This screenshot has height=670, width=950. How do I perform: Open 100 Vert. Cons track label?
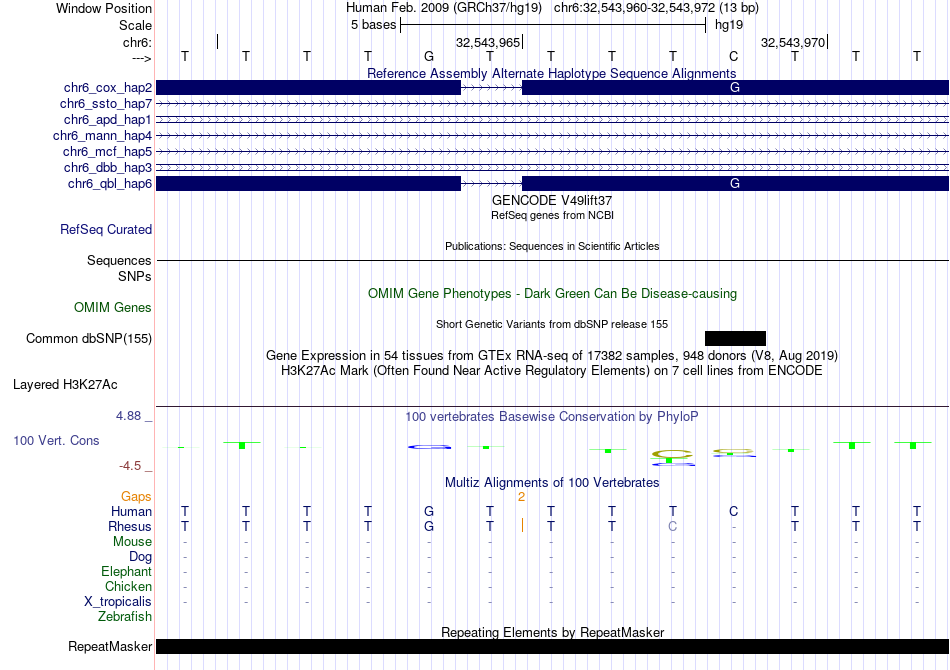pyautogui.click(x=56, y=440)
